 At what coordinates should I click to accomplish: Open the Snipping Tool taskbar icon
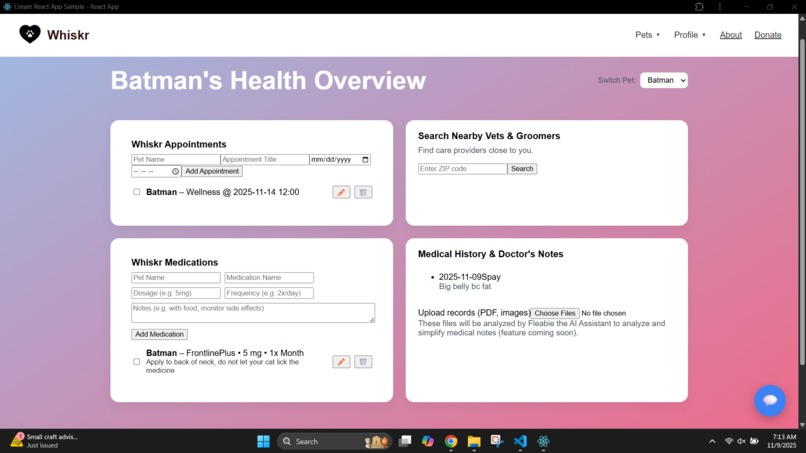pos(497,441)
